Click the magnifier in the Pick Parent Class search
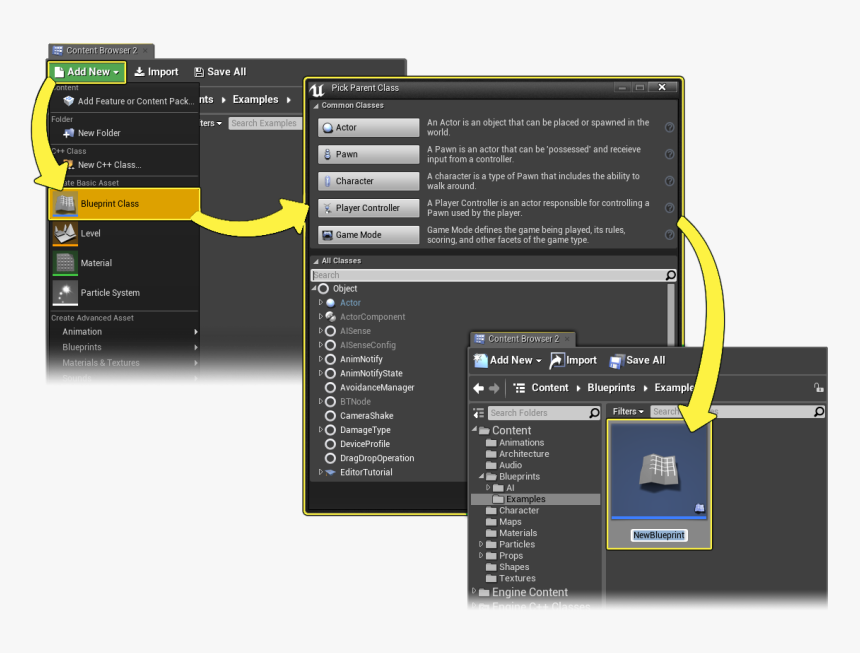 click(x=670, y=275)
